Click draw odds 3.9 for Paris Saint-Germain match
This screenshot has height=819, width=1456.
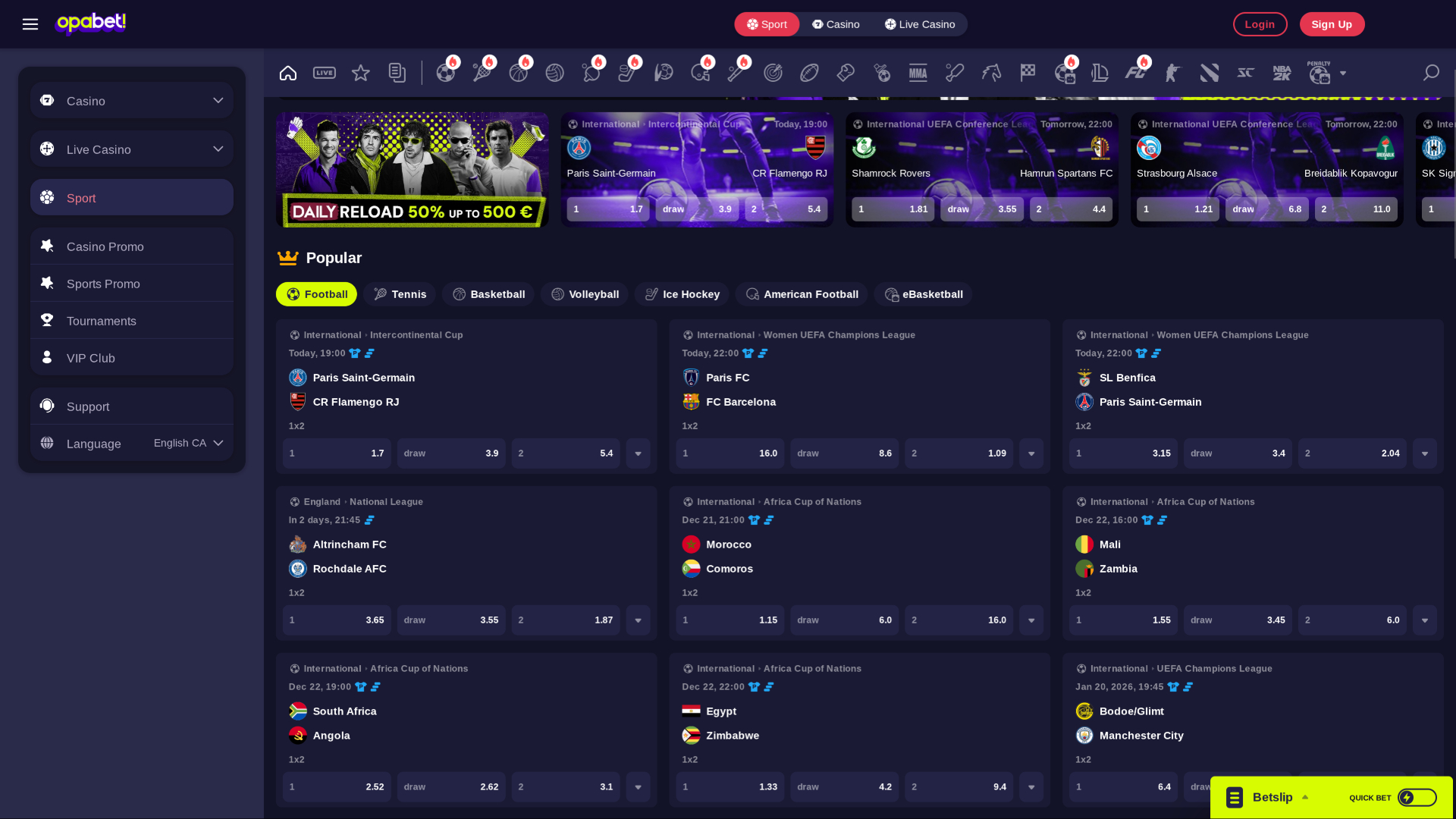pos(451,453)
